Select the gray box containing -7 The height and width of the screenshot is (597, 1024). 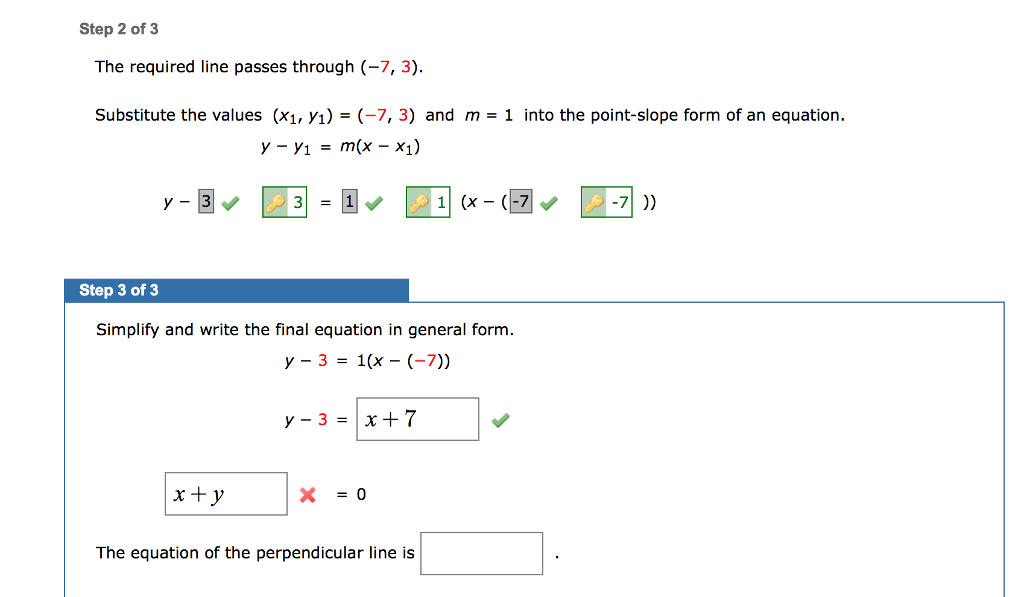pos(520,202)
